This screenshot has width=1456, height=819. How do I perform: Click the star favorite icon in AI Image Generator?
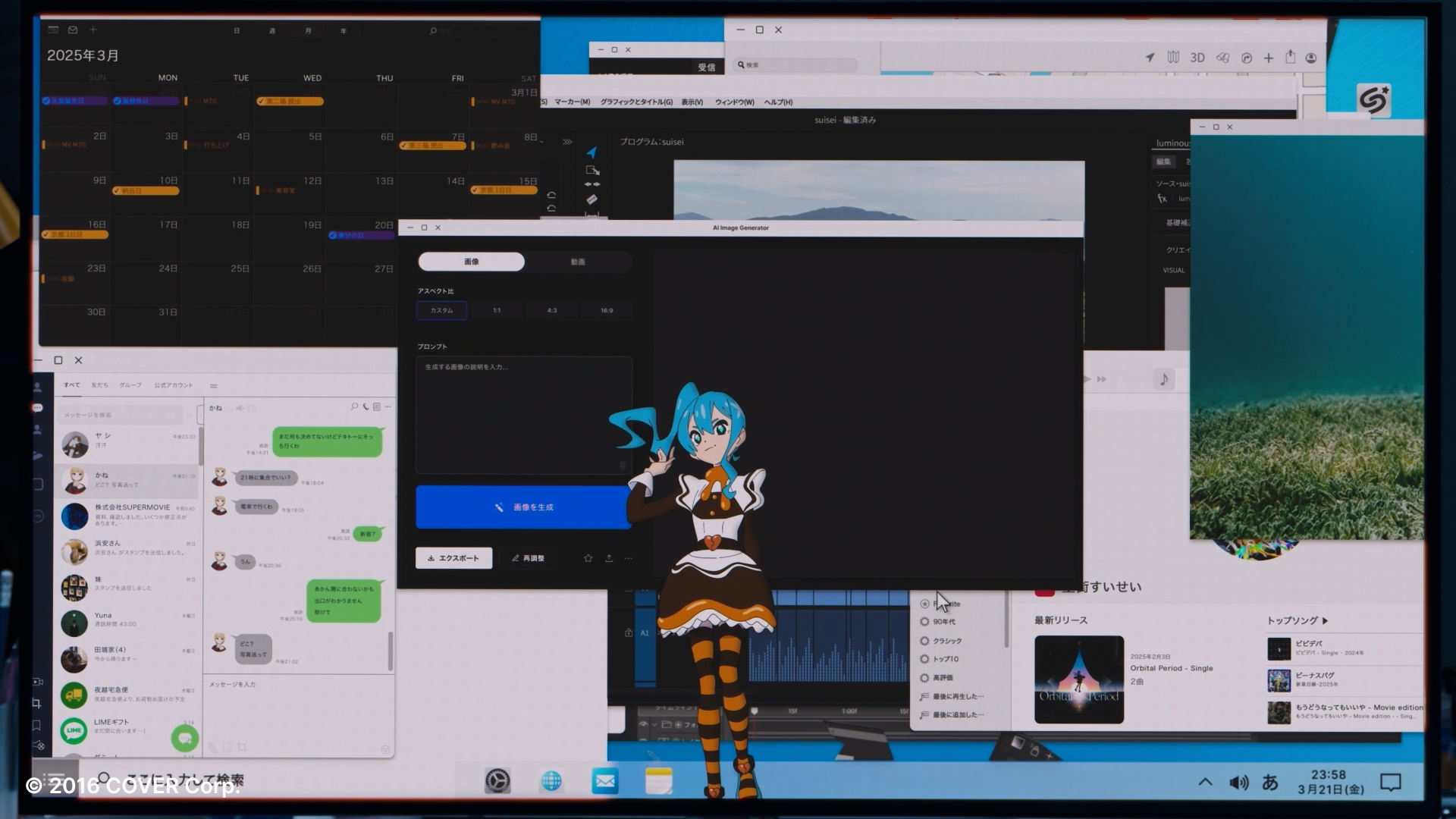click(x=588, y=558)
